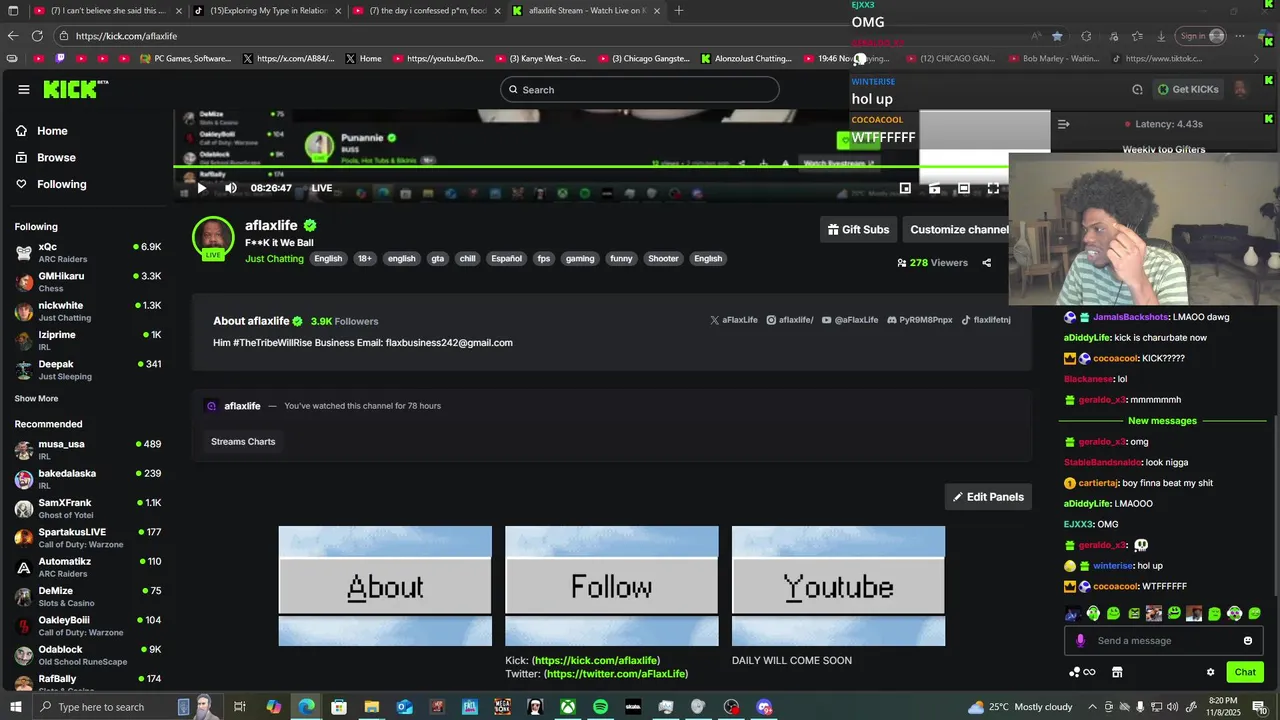This screenshot has width=1280, height=720.
Task: Open picture-in-picture for the stream
Action: tap(905, 188)
